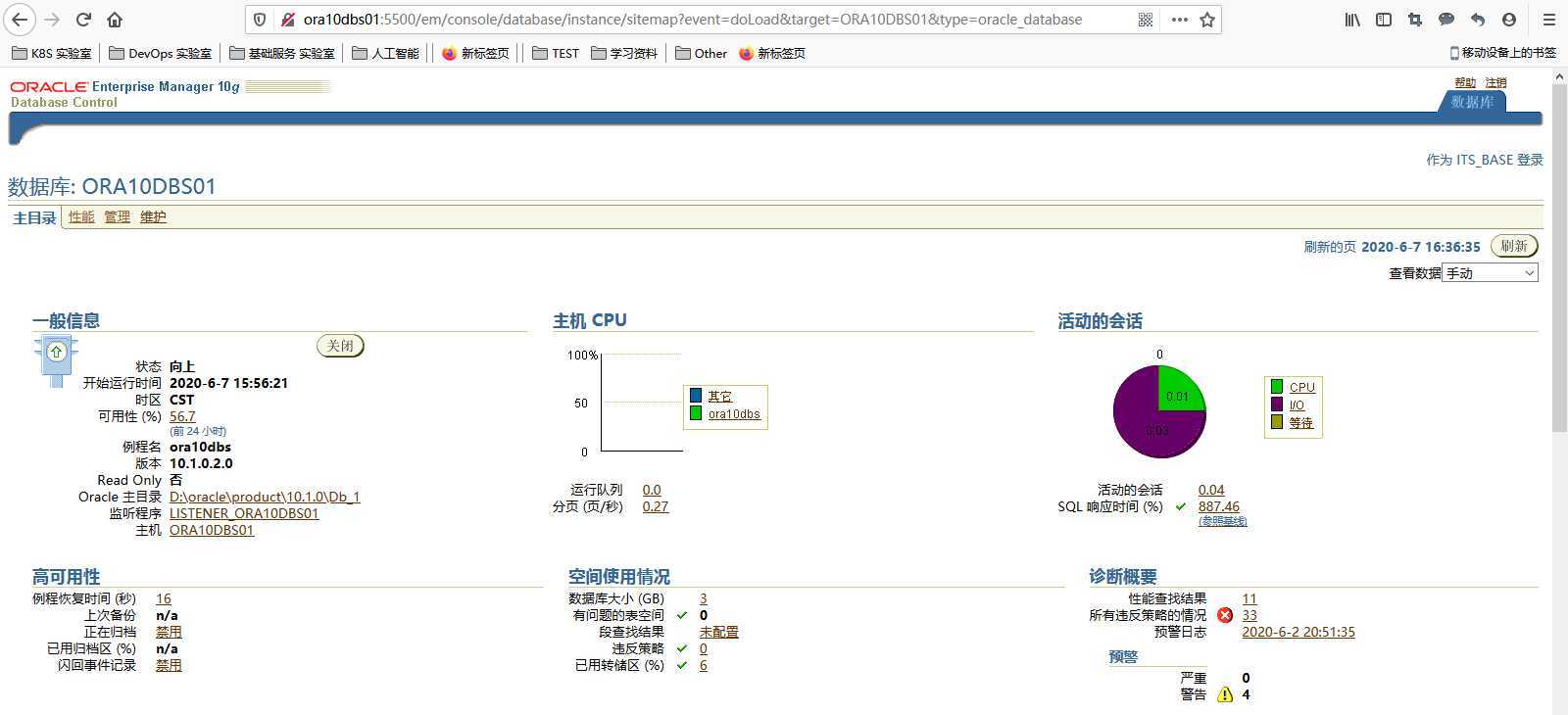This screenshot has height=715, width=1568.
Task: Bookmark this page with the star
Action: coord(1207,20)
